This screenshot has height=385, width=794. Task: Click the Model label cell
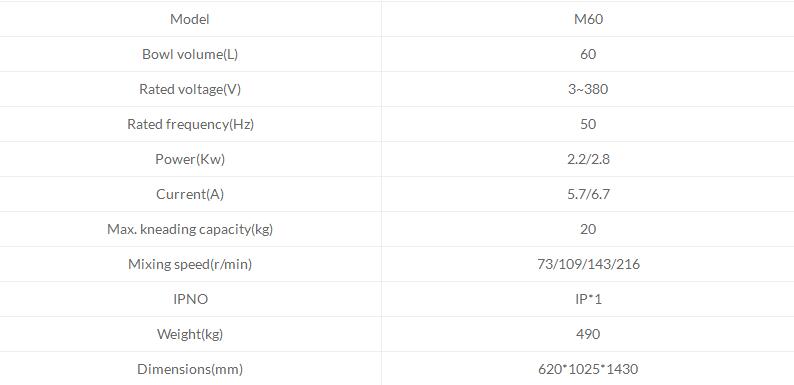190,19
